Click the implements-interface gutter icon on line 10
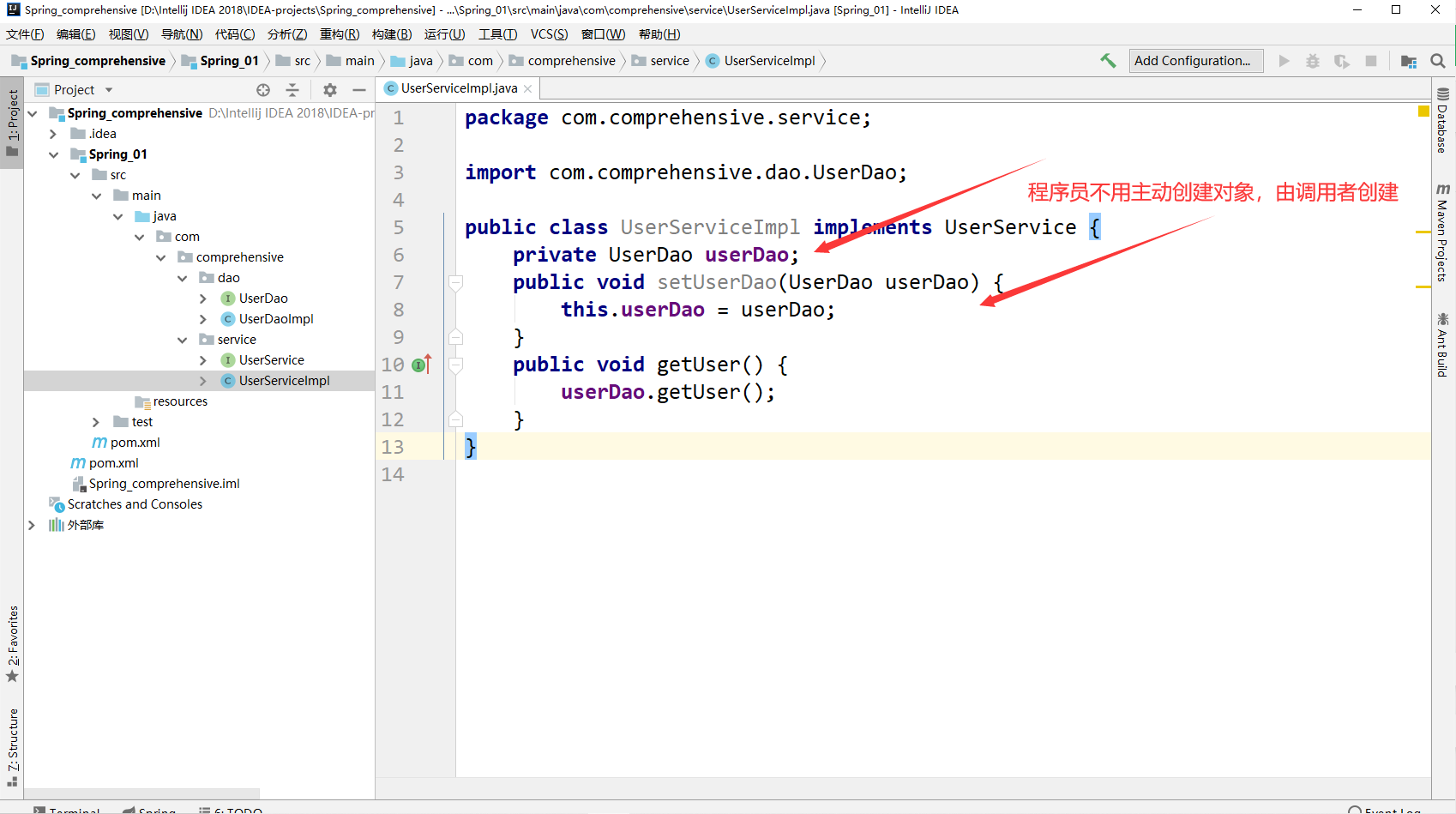This screenshot has height=814, width=1456. coord(419,365)
